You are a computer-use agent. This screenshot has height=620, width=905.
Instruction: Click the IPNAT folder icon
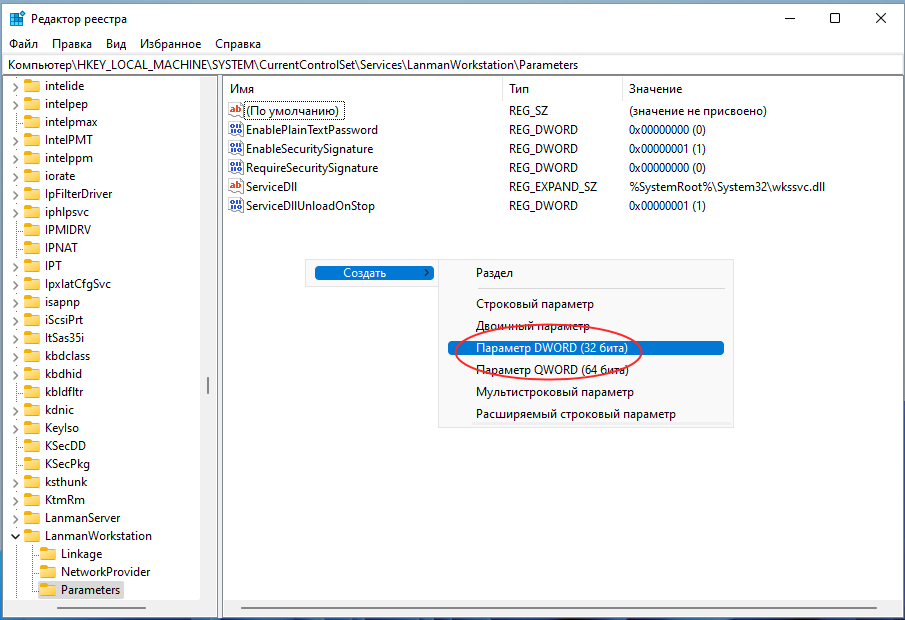coord(32,248)
